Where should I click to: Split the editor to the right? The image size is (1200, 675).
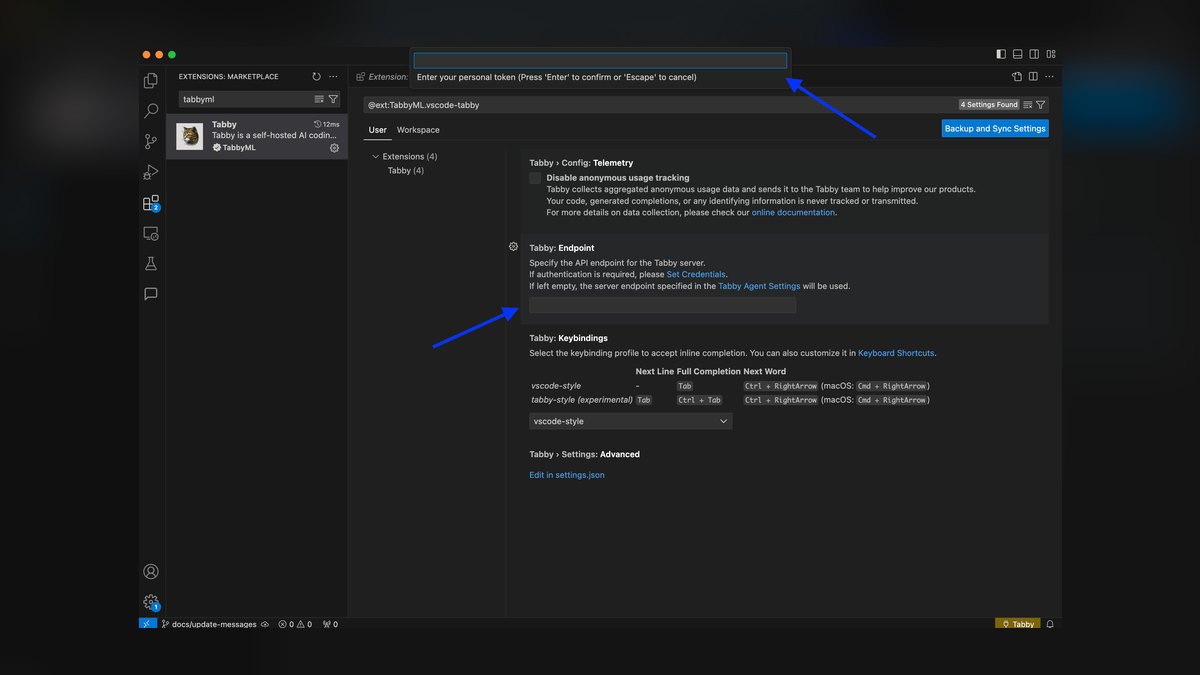[x=1033, y=76]
